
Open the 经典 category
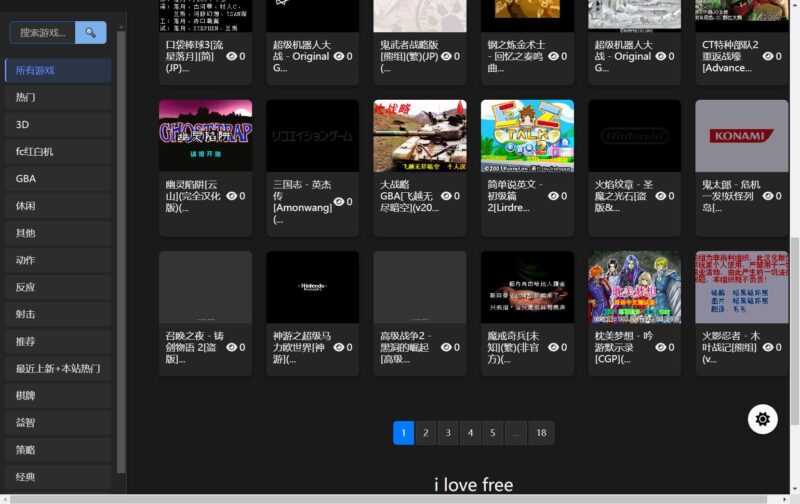pyautogui.click(x=58, y=477)
